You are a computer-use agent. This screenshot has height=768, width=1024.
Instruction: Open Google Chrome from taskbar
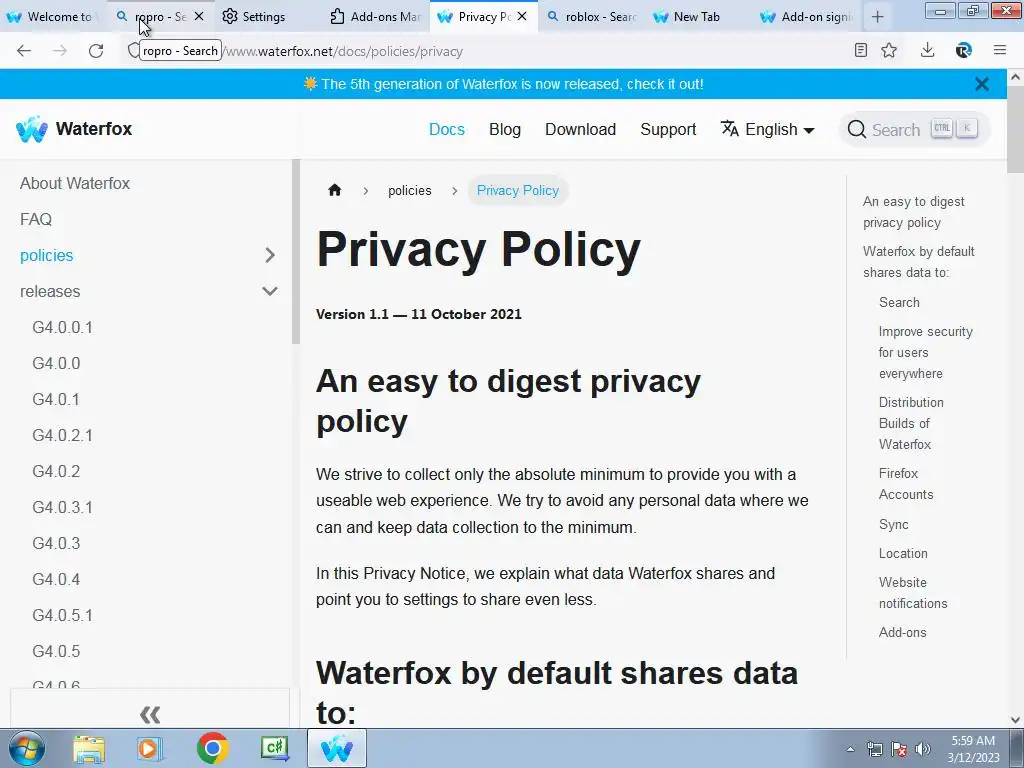[212, 748]
